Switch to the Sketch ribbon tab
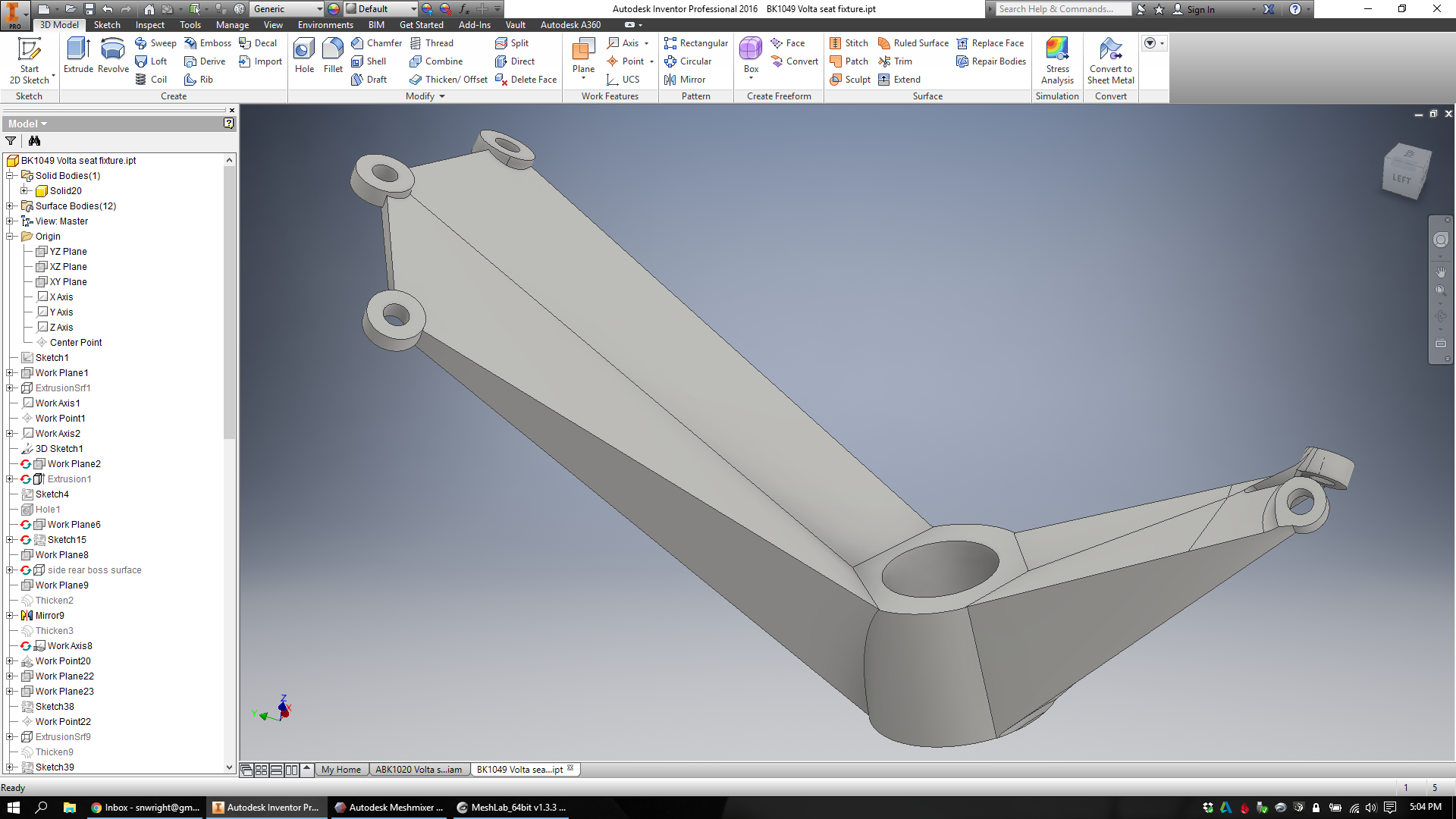This screenshot has height=819, width=1456. (107, 25)
